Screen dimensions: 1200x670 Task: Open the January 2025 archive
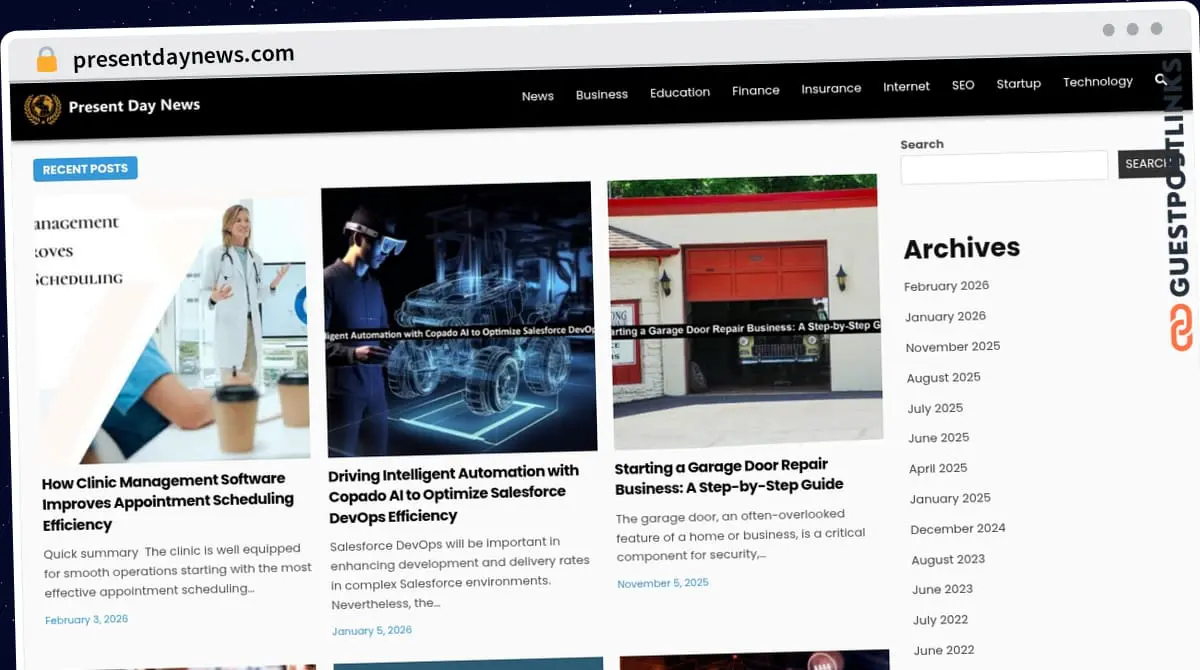tap(950, 498)
